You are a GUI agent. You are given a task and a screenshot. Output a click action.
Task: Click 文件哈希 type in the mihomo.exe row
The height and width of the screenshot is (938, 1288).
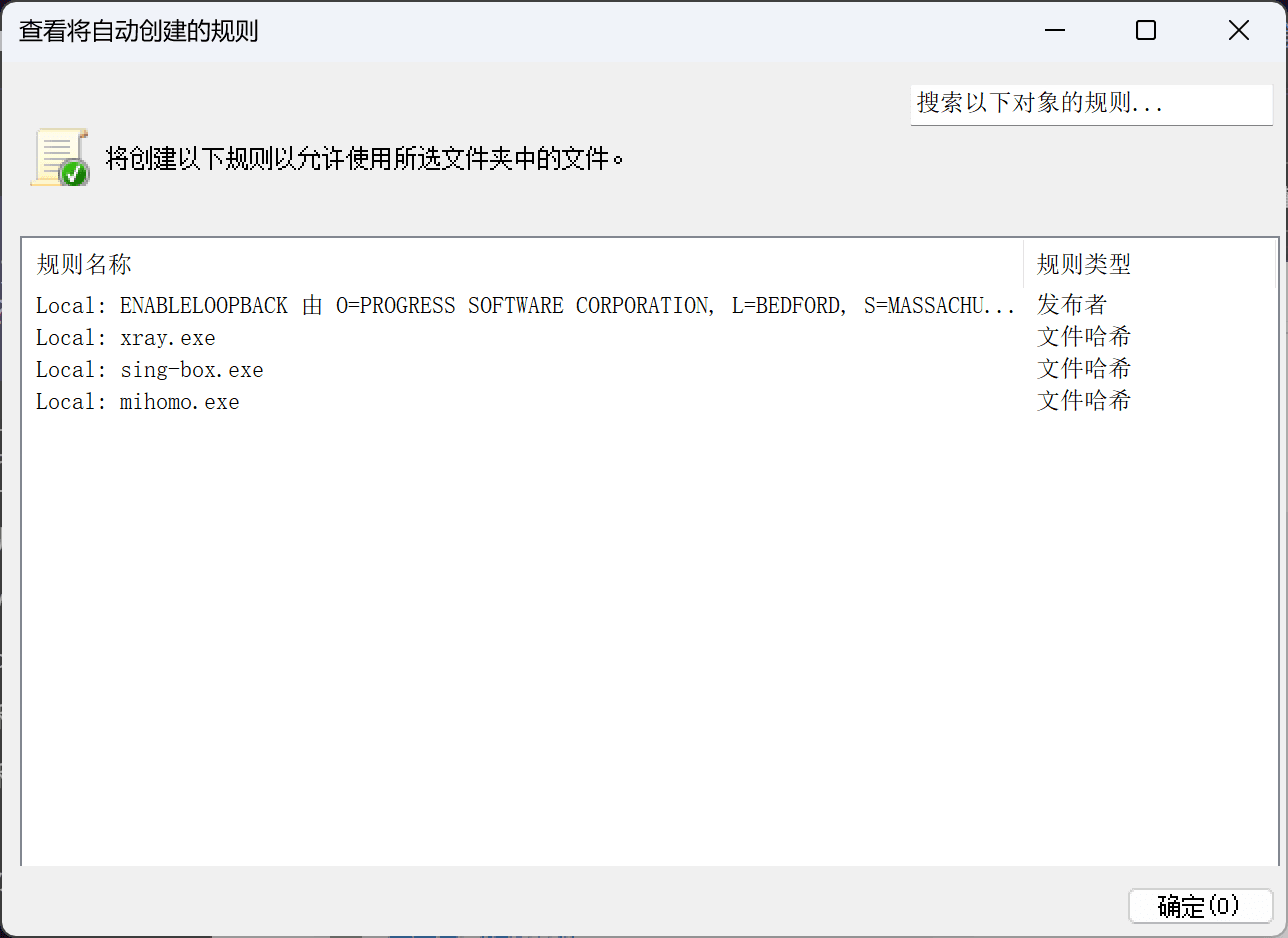click(1084, 401)
